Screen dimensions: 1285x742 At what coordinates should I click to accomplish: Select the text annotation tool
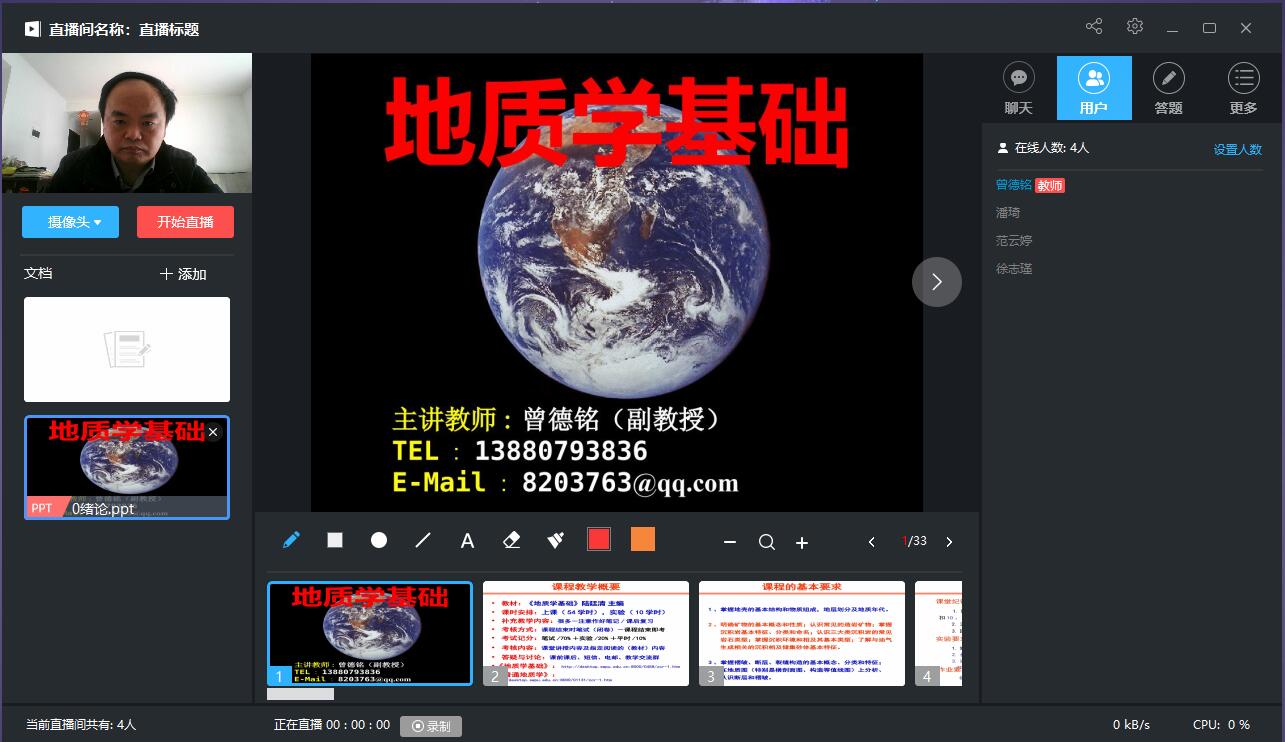pos(467,541)
